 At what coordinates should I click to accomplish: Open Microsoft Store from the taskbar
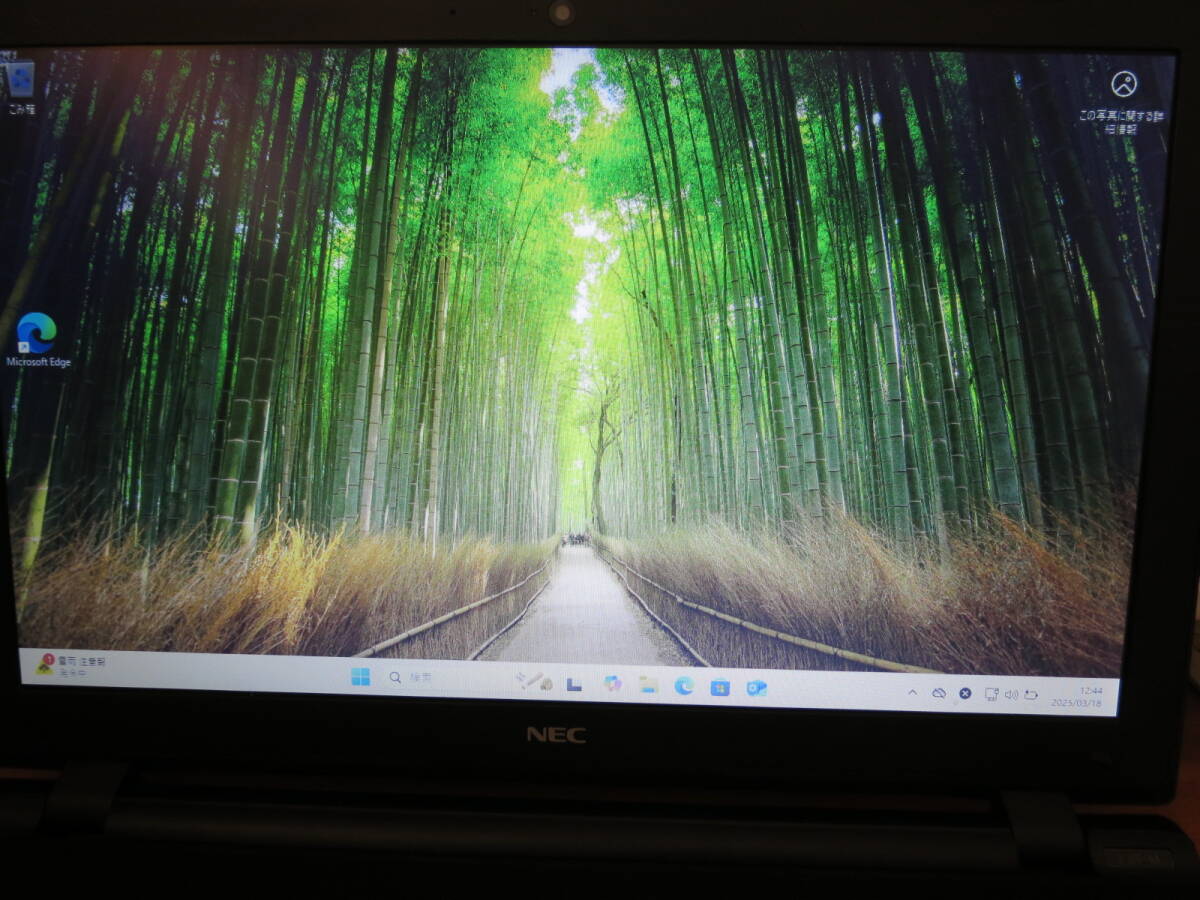pyautogui.click(x=720, y=687)
